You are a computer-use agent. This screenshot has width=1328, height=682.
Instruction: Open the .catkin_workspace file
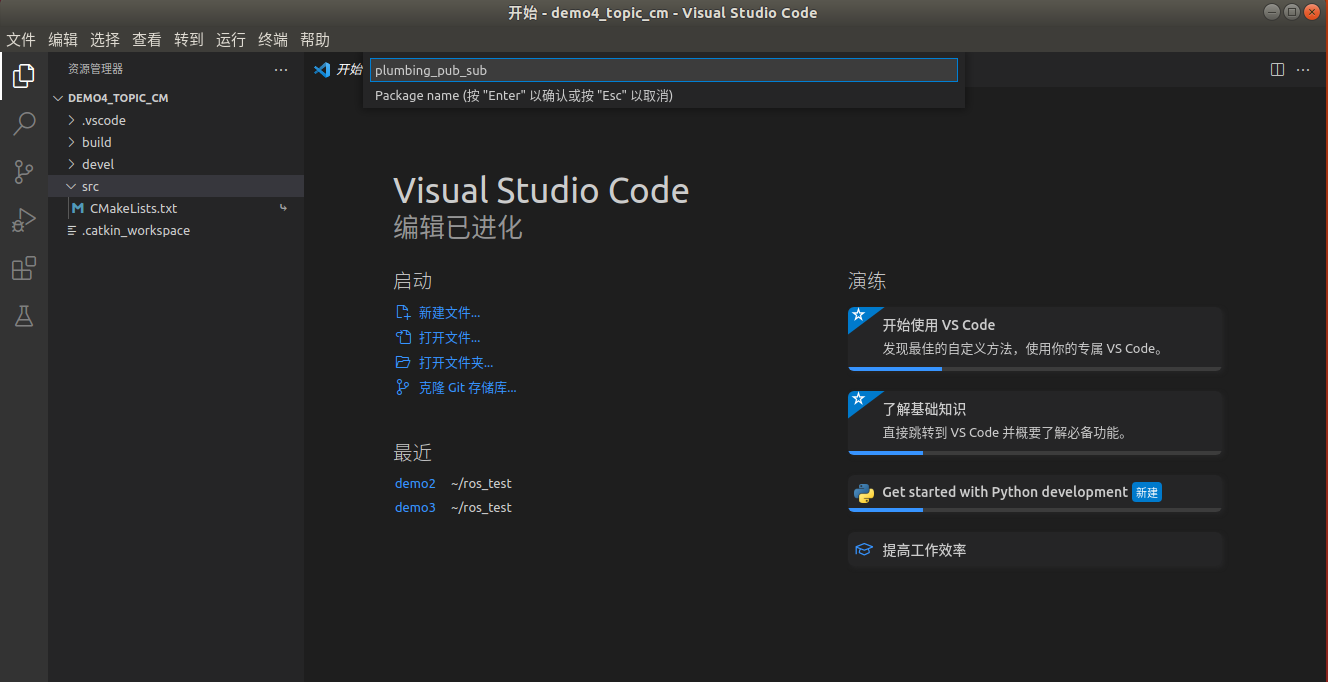(136, 230)
